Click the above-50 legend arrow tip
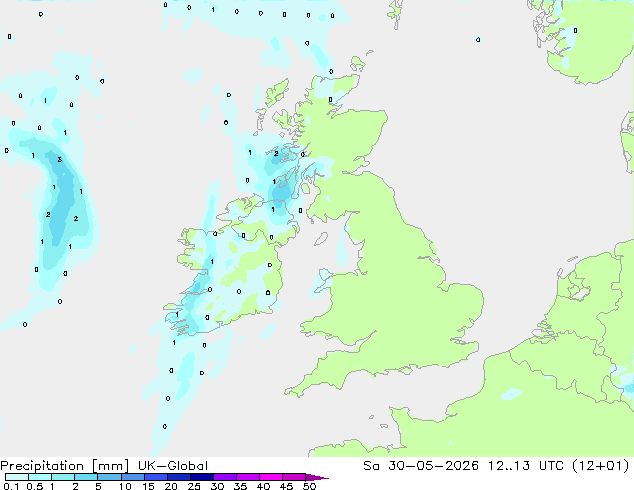 [x=317, y=477]
